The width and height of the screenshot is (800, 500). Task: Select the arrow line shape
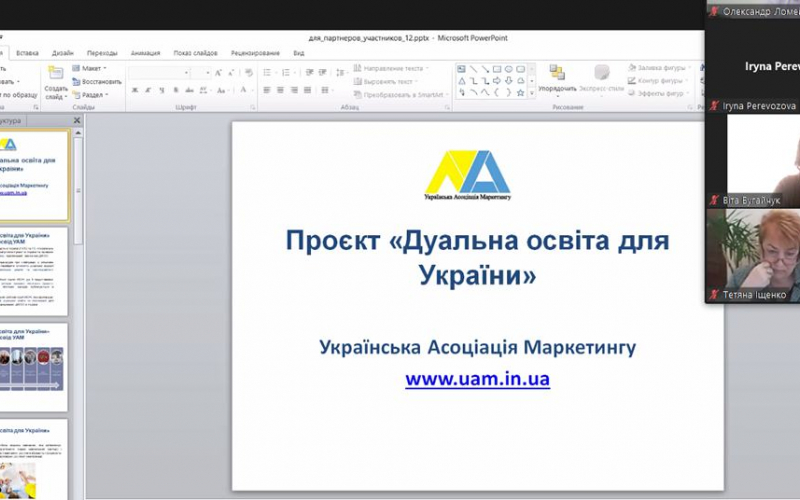tap(485, 69)
